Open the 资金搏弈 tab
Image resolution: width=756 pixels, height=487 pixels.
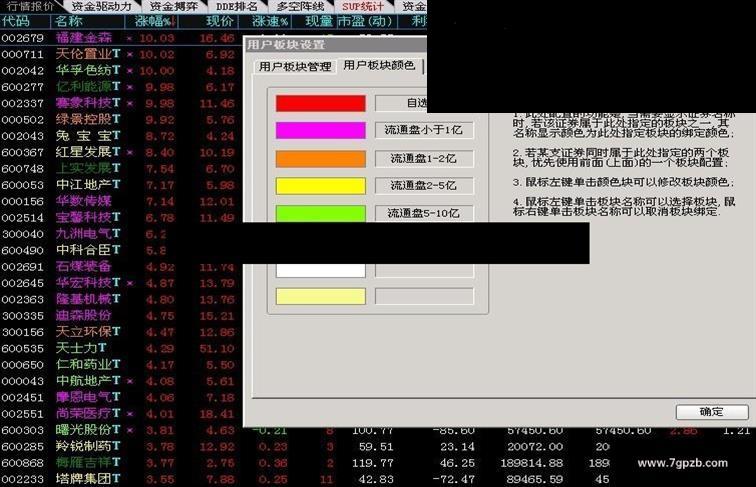tap(174, 6)
